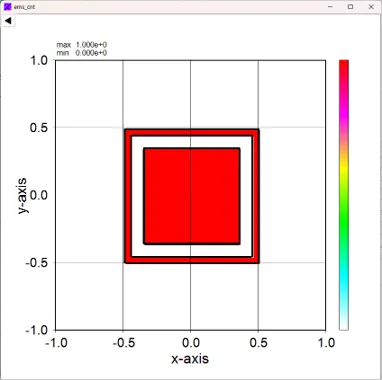Click the y-axis label text
The width and height of the screenshot is (382, 380).
pyautogui.click(x=23, y=196)
